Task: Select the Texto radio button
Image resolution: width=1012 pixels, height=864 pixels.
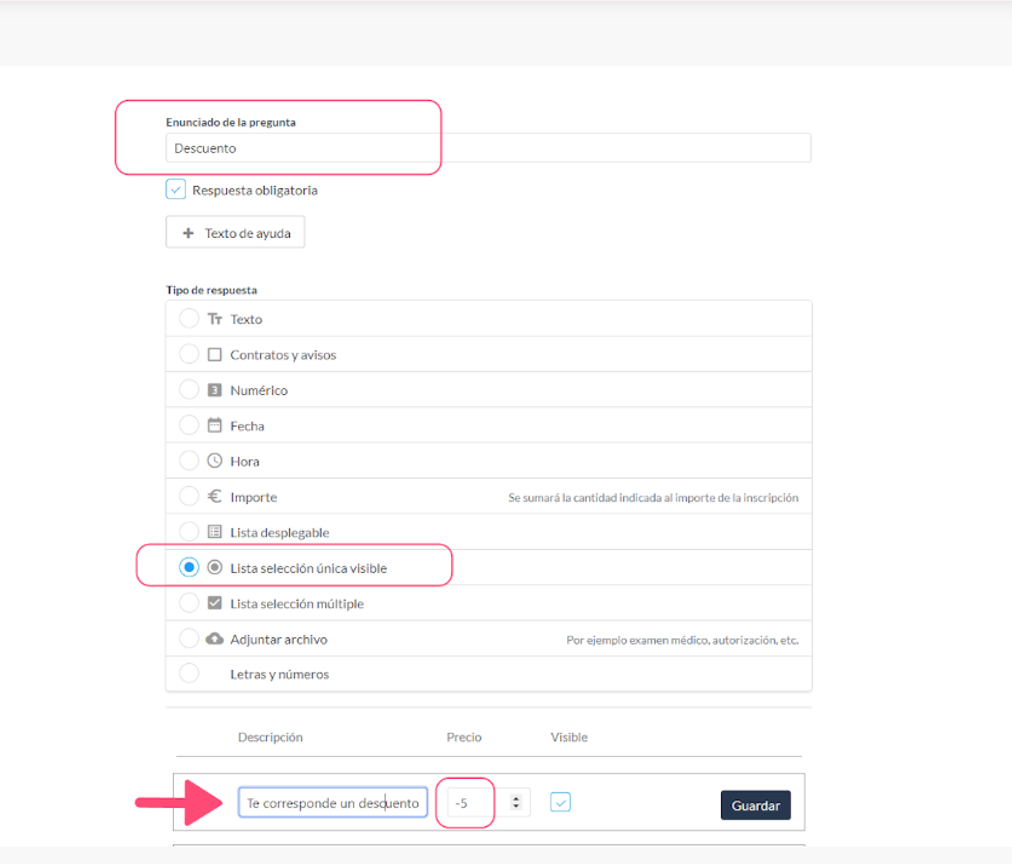Action: click(x=188, y=318)
